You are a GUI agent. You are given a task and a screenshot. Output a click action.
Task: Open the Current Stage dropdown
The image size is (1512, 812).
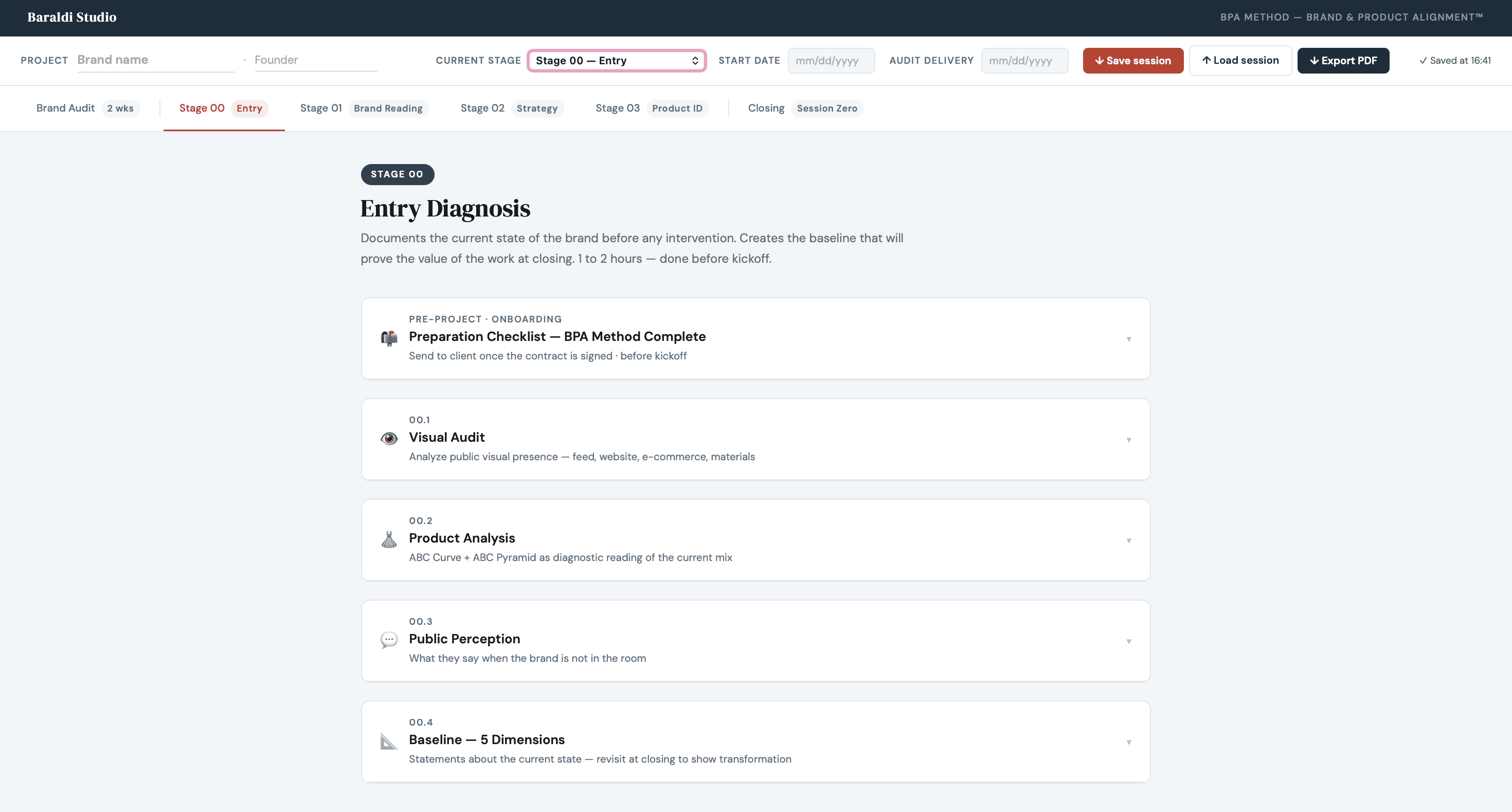(x=616, y=61)
